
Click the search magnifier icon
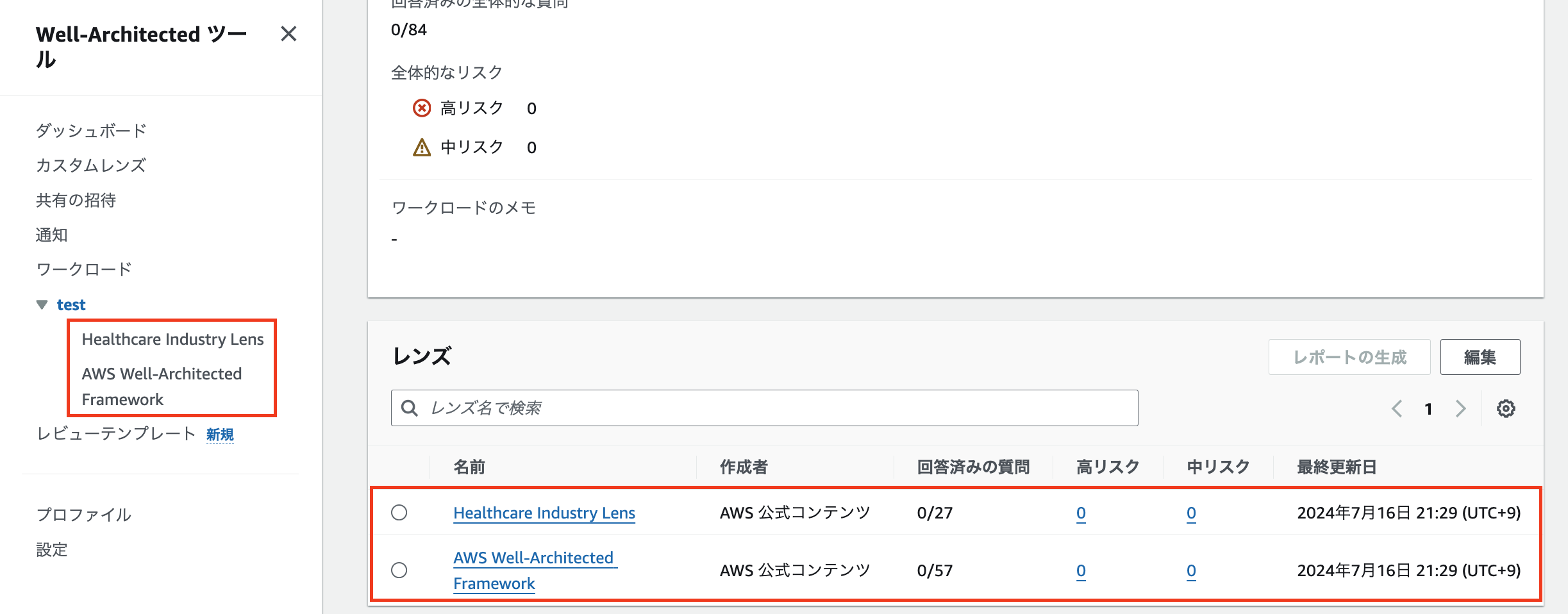click(409, 408)
